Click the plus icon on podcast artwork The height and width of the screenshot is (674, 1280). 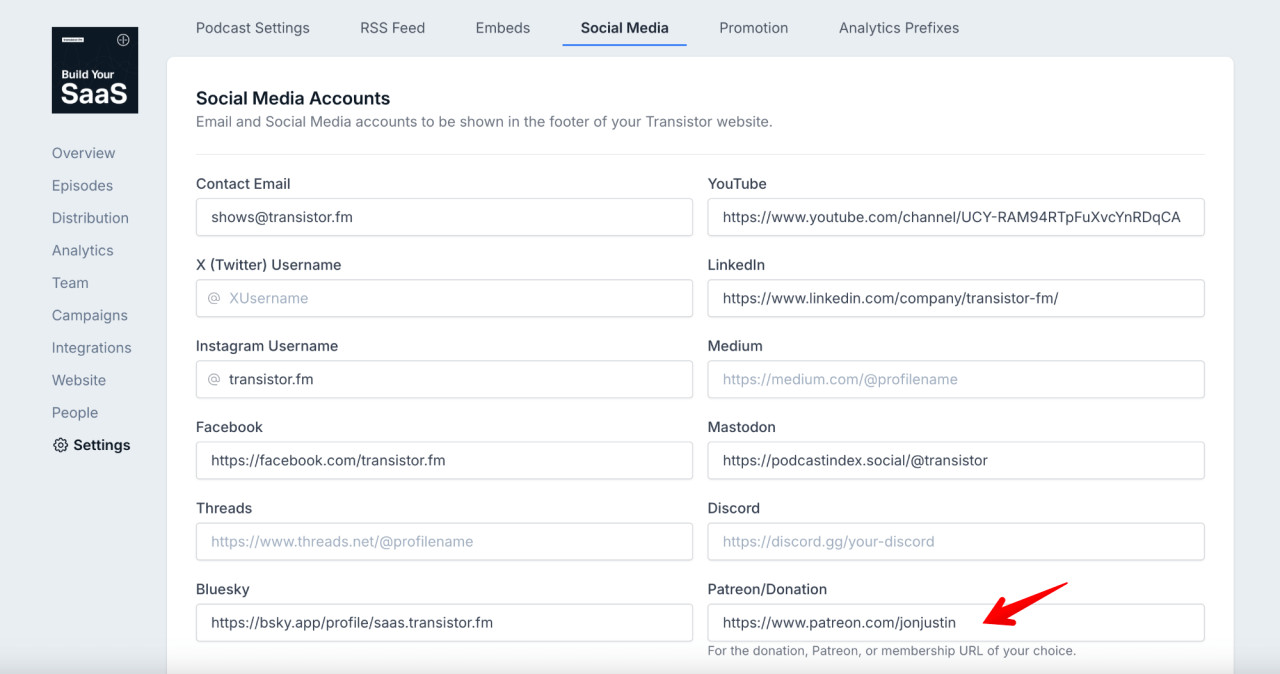[123, 40]
